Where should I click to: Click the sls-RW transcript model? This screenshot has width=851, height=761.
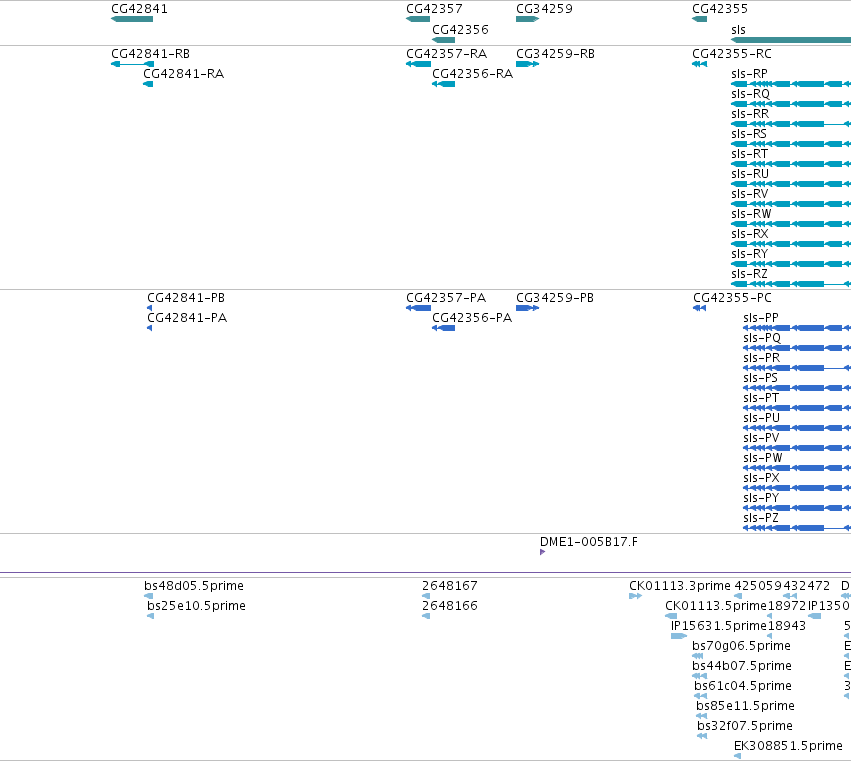pos(791,224)
